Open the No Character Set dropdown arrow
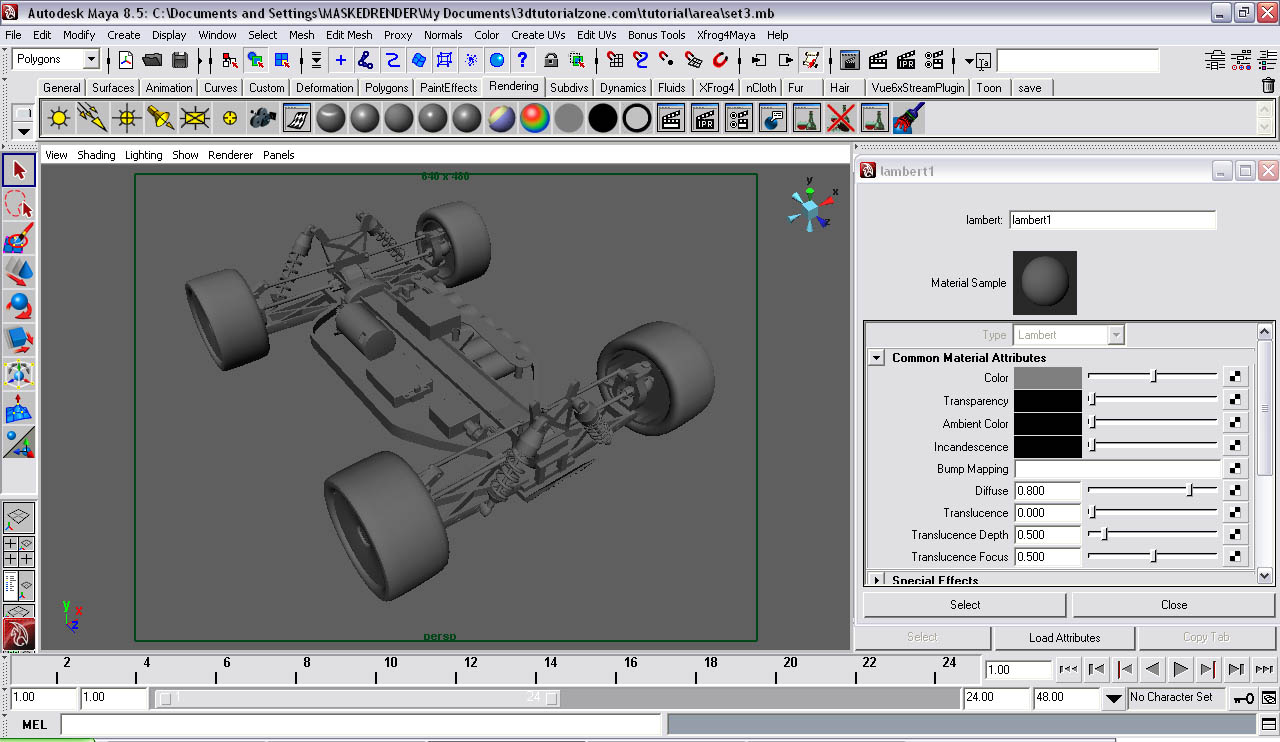1280x742 pixels. (x=1114, y=698)
